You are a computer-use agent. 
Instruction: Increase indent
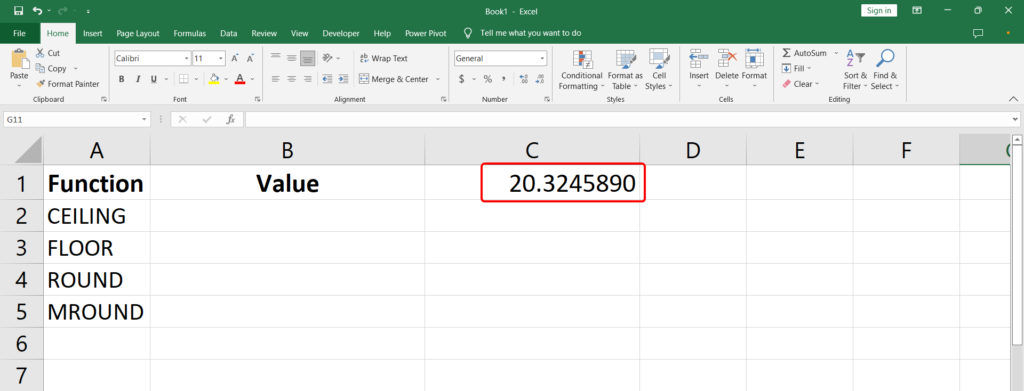coord(343,79)
